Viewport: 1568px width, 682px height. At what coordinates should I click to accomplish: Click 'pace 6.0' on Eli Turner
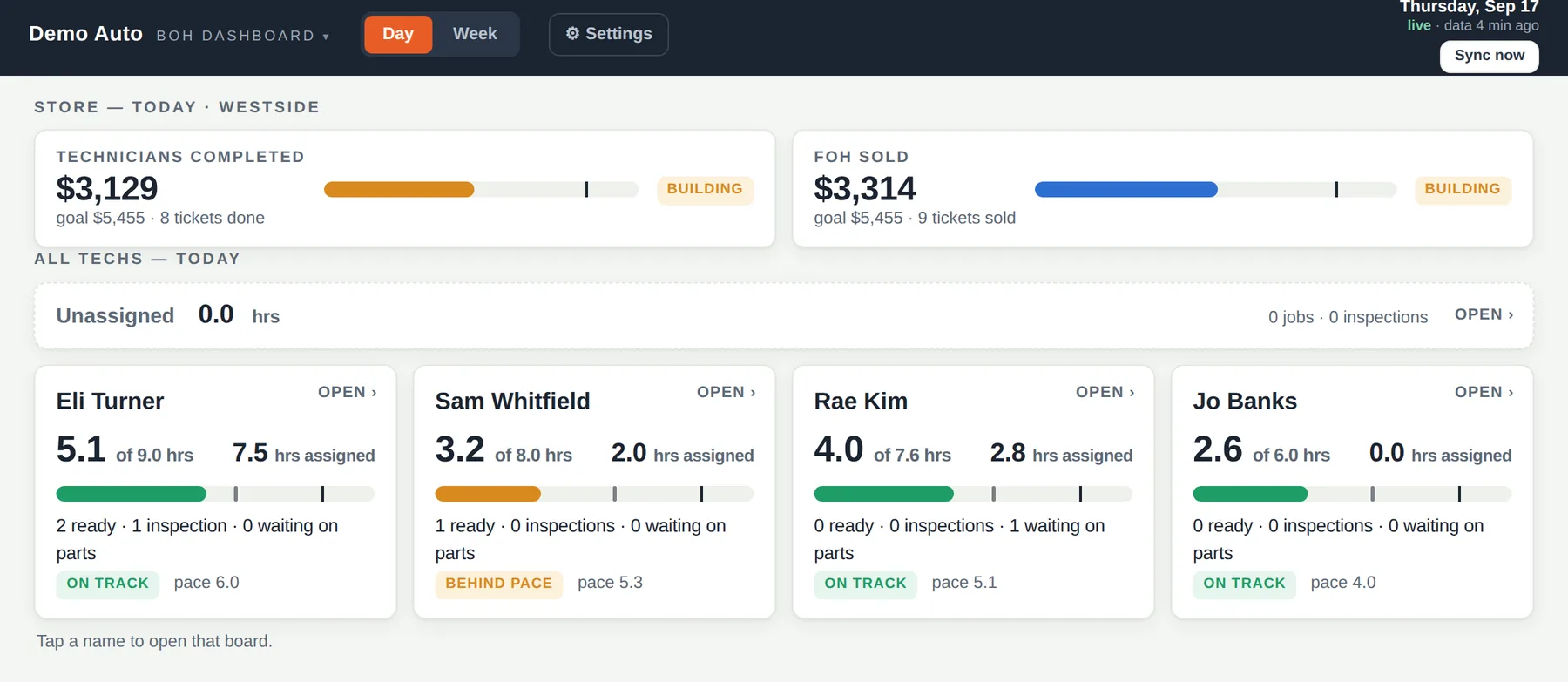[206, 583]
